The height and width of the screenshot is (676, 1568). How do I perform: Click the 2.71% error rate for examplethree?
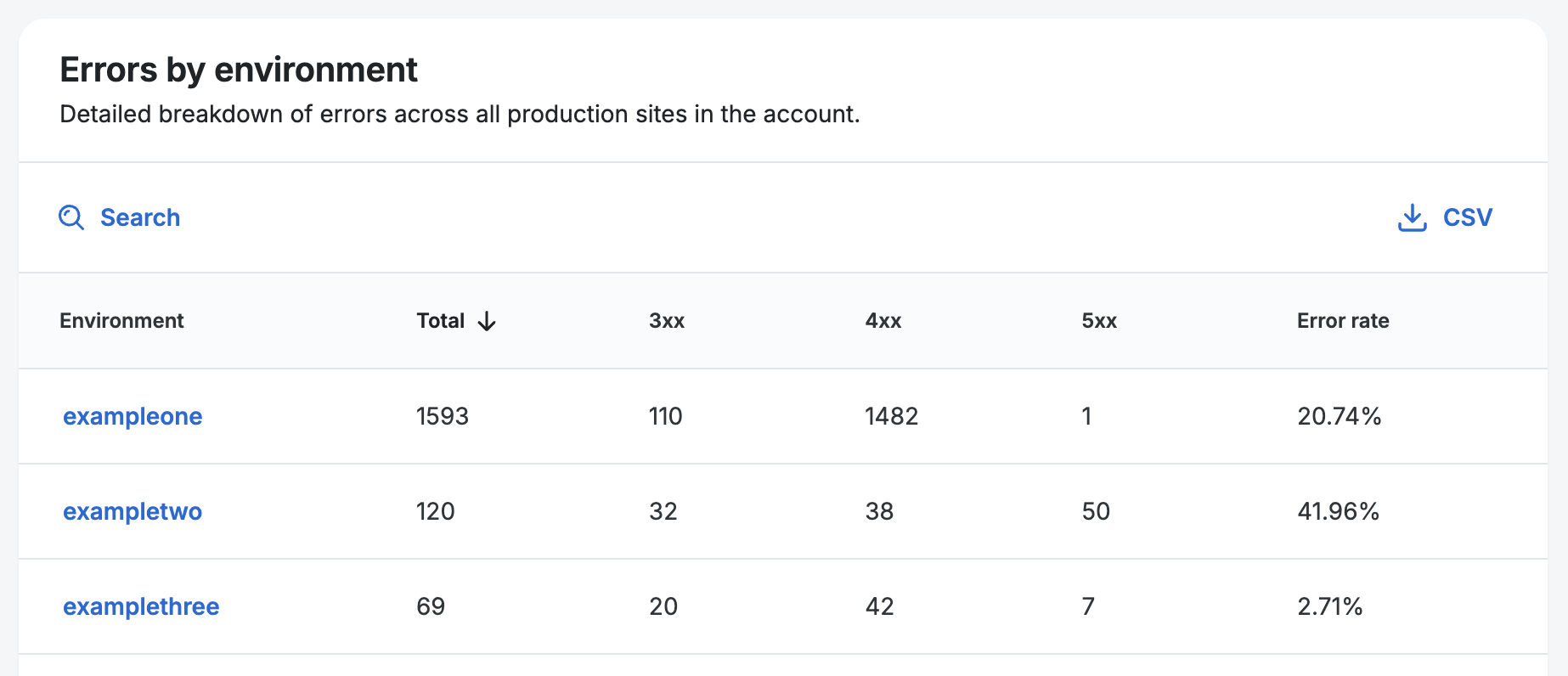point(1329,606)
